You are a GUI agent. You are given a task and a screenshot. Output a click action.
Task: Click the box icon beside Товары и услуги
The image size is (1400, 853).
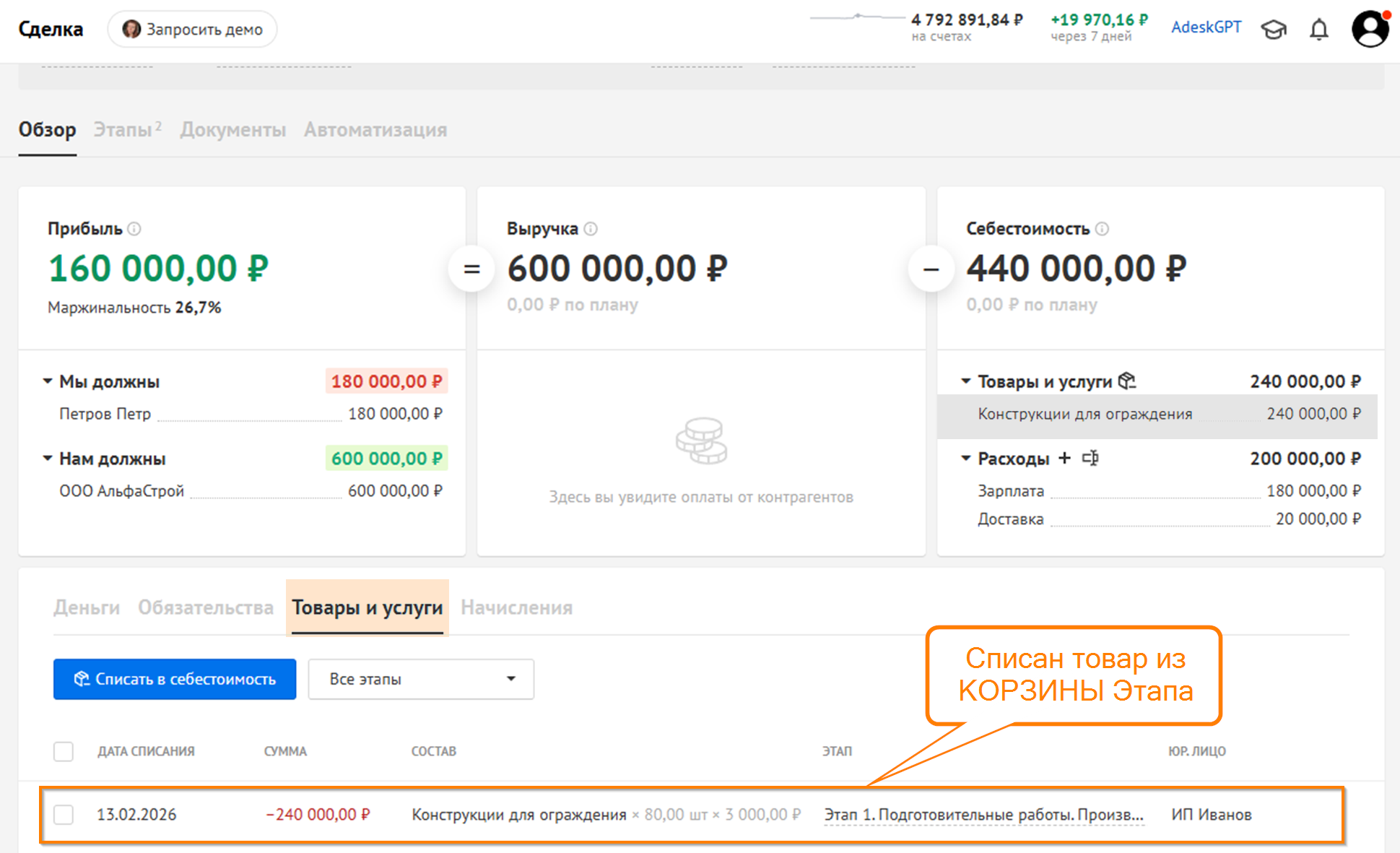(x=1127, y=381)
